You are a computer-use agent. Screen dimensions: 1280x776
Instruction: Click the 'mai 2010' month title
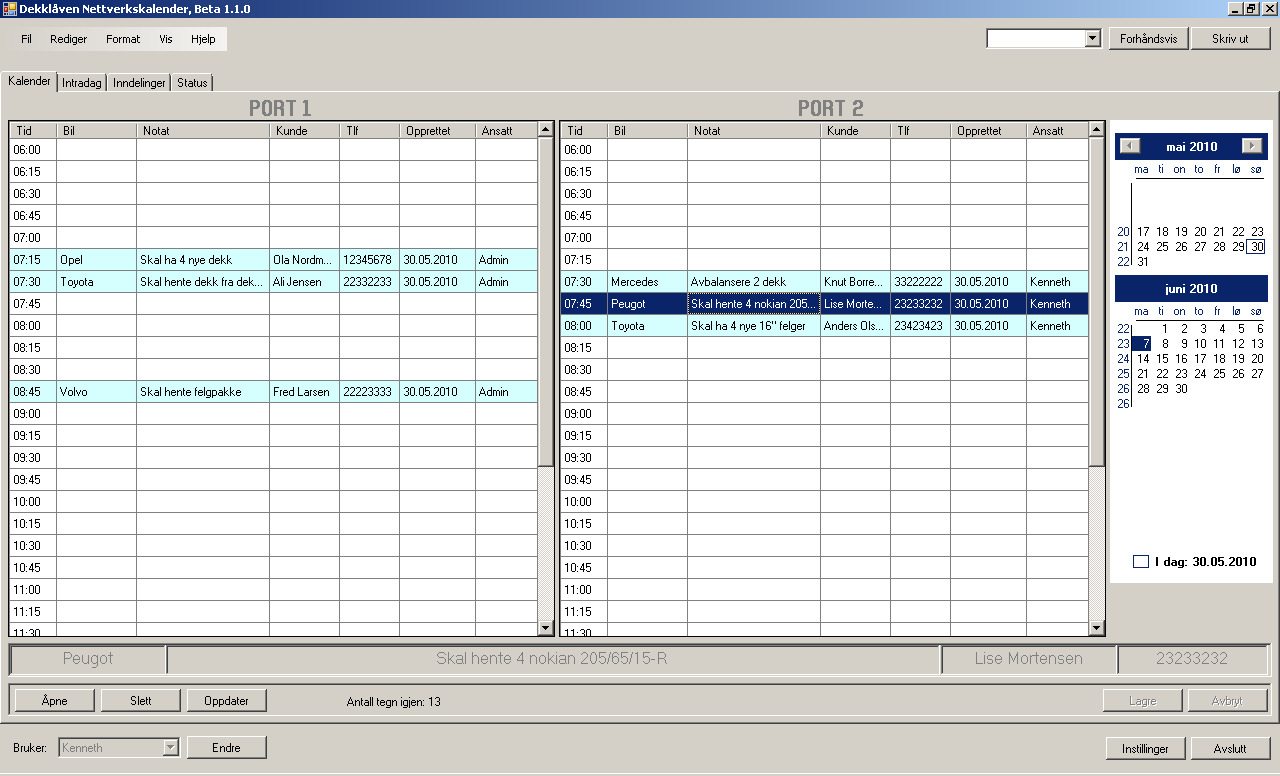pyautogui.click(x=1191, y=146)
